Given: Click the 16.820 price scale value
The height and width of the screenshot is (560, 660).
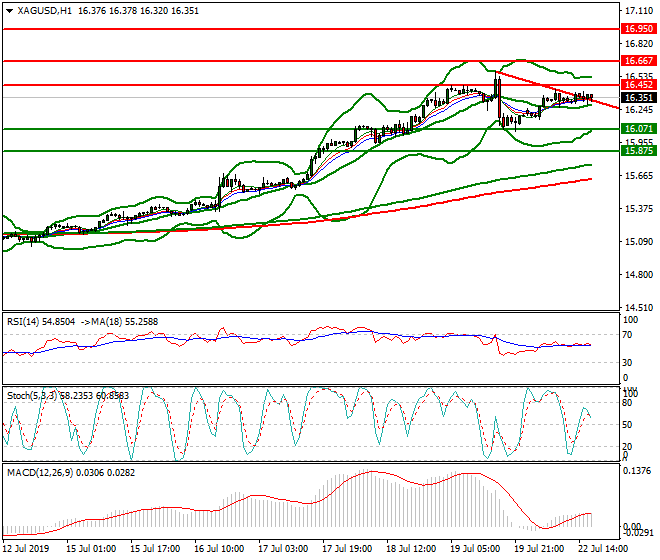Looking at the screenshot, I should (639, 44).
